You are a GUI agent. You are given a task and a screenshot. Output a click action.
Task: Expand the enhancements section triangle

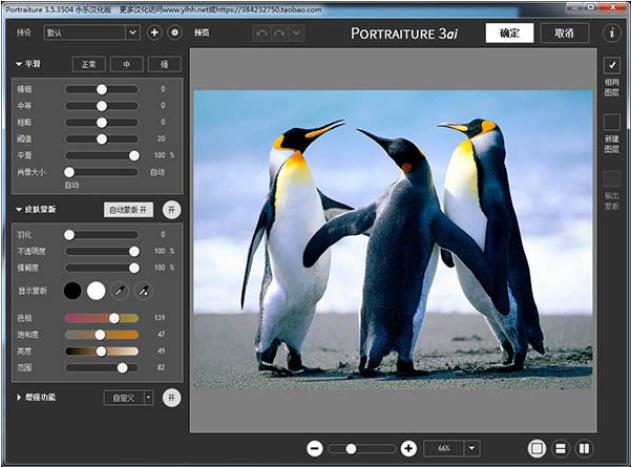coord(19,397)
